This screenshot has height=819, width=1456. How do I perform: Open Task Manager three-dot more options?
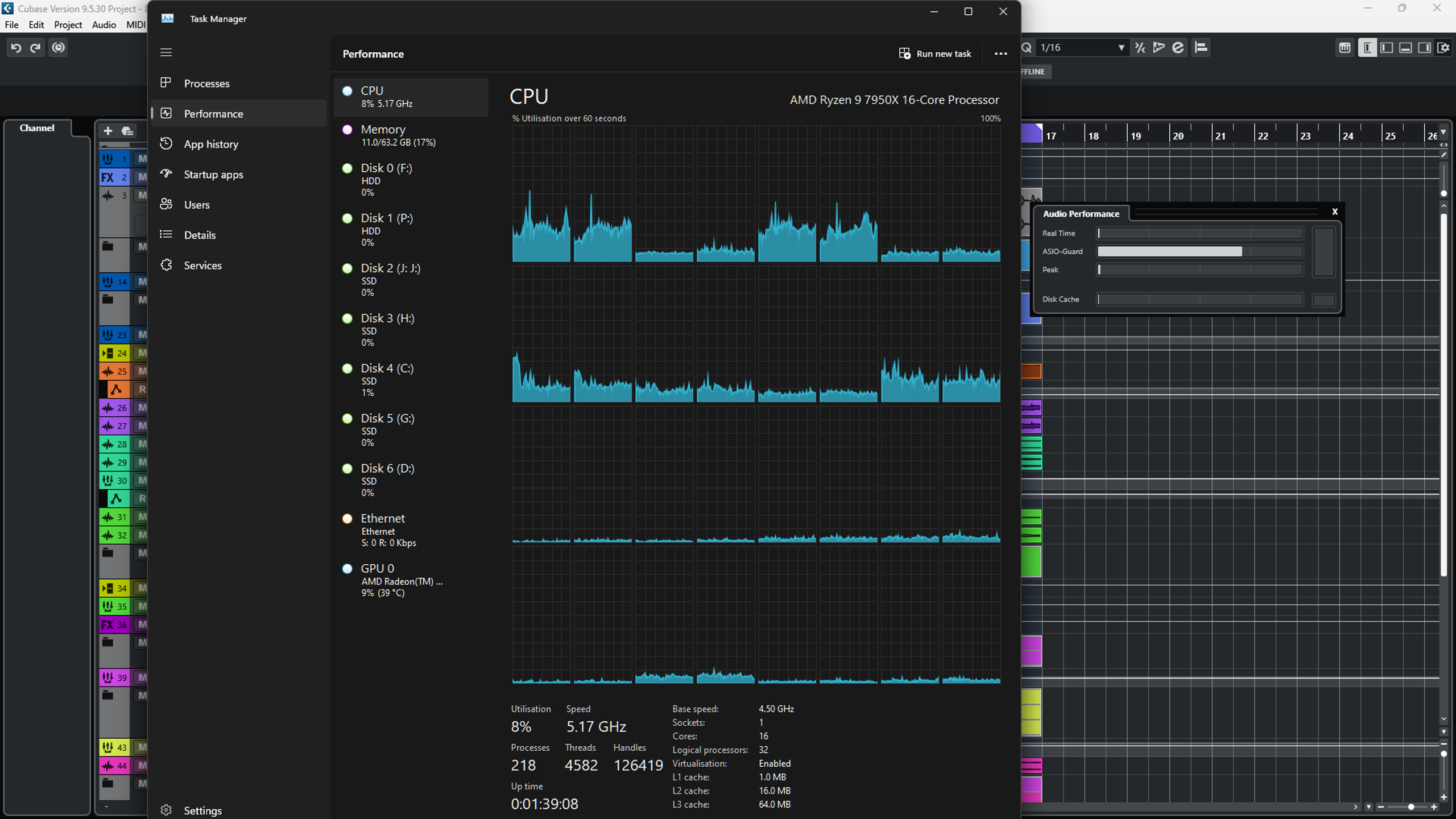point(1000,53)
